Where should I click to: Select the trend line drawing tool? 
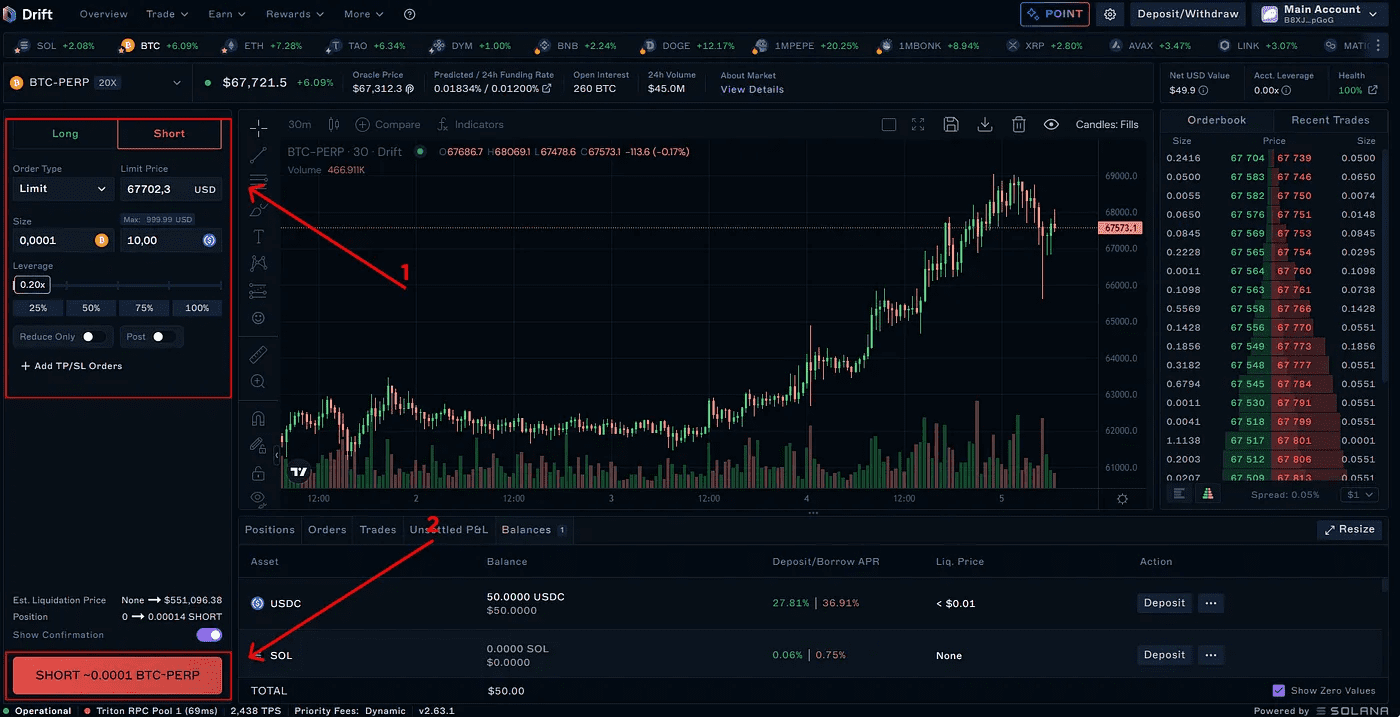tap(259, 155)
